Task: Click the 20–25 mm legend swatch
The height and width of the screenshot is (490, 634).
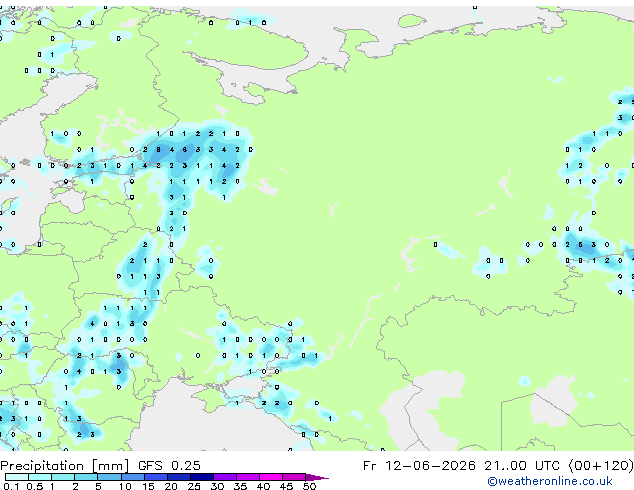Action: 178,477
